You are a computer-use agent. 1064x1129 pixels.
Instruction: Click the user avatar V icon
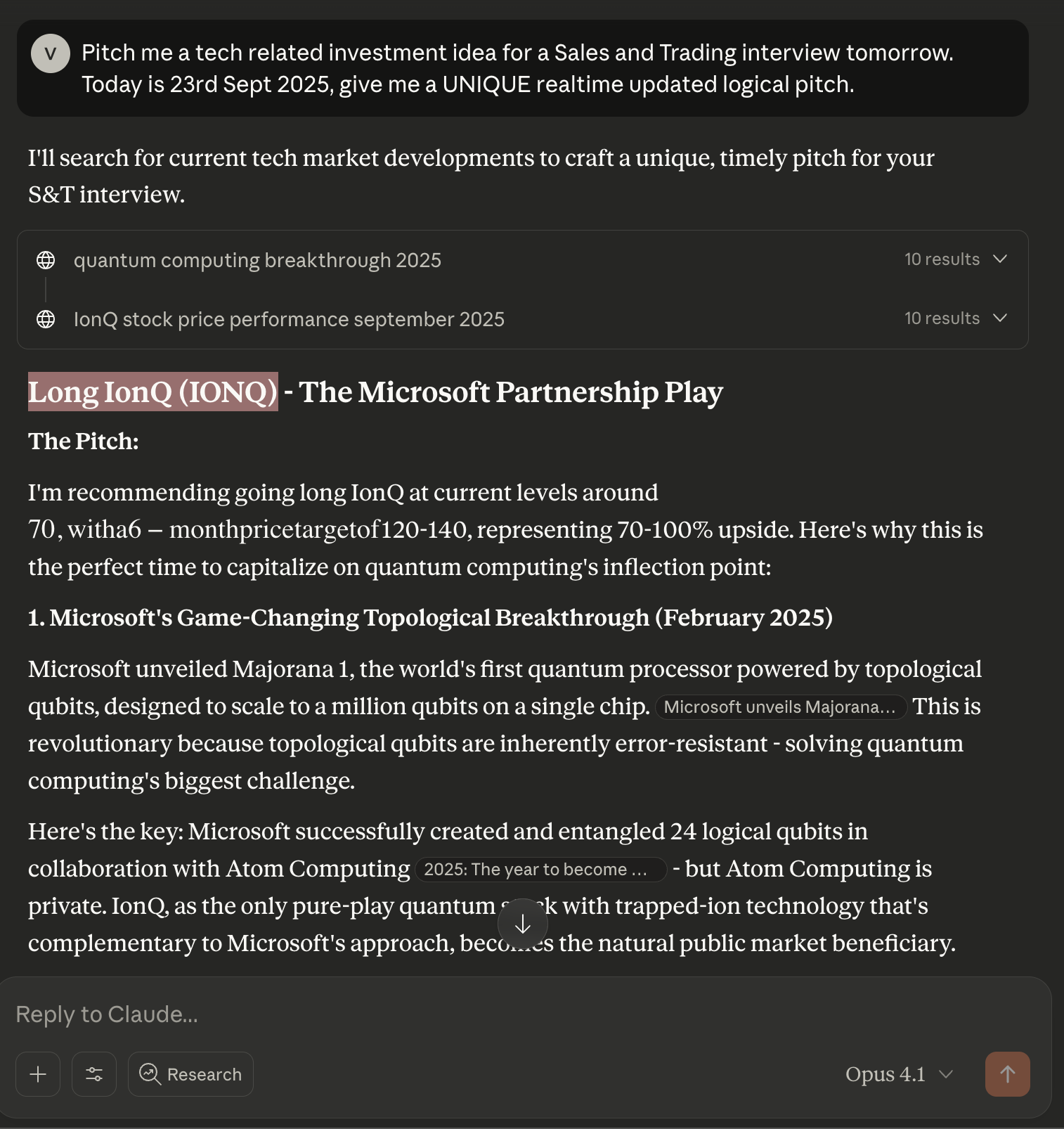(51, 53)
